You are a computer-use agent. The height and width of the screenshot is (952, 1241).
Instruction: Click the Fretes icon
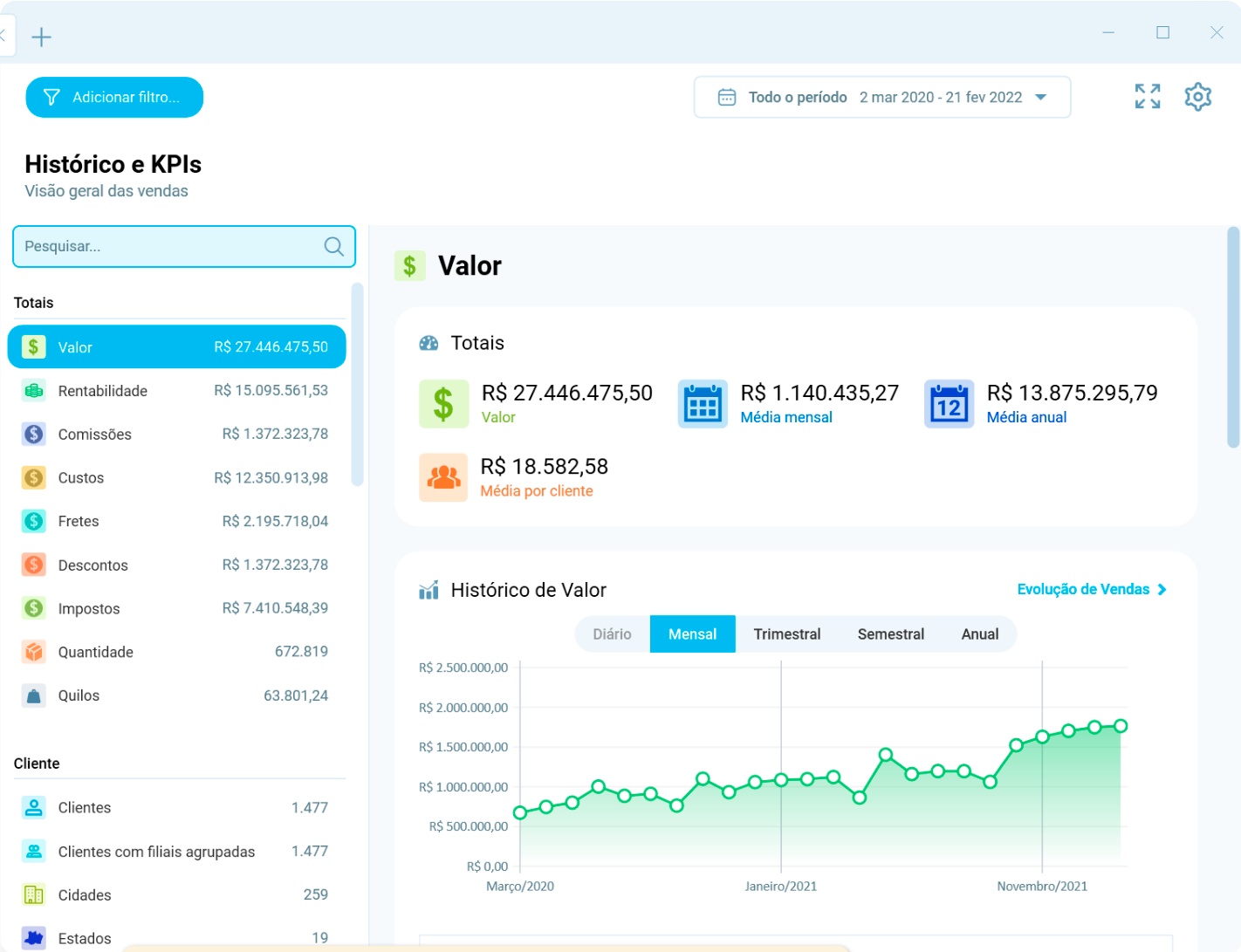[33, 521]
